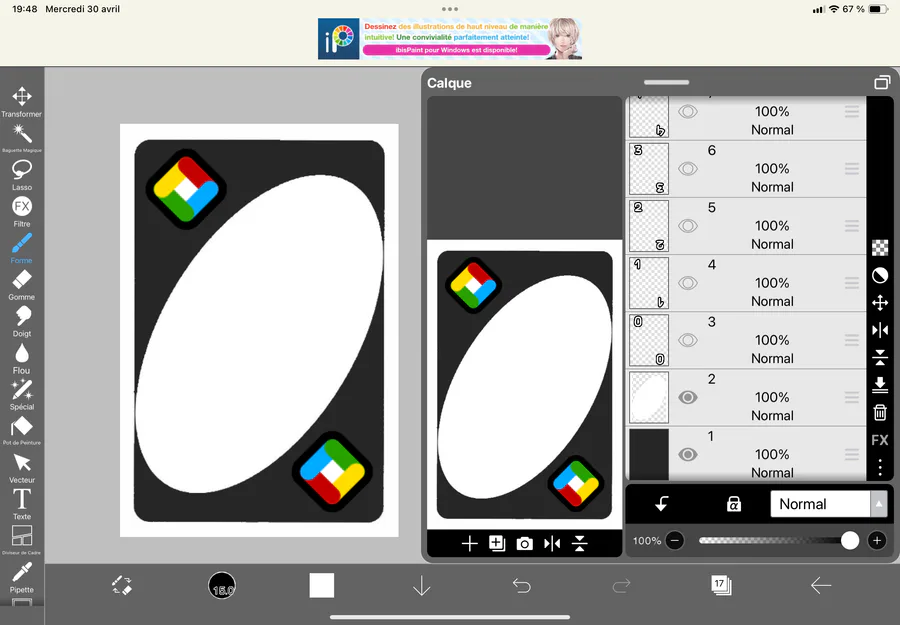900x625 pixels.
Task: Detach the Calque panel window icon
Action: click(x=882, y=83)
